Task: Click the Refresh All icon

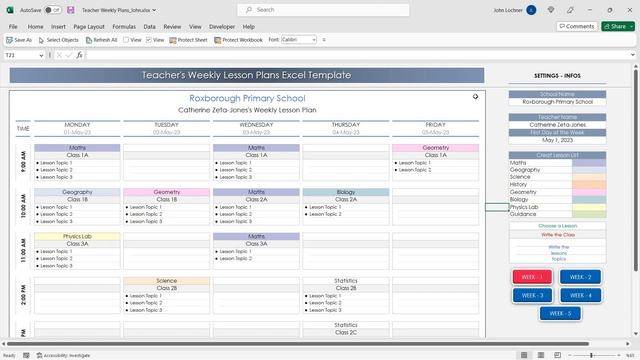Action: (89, 40)
